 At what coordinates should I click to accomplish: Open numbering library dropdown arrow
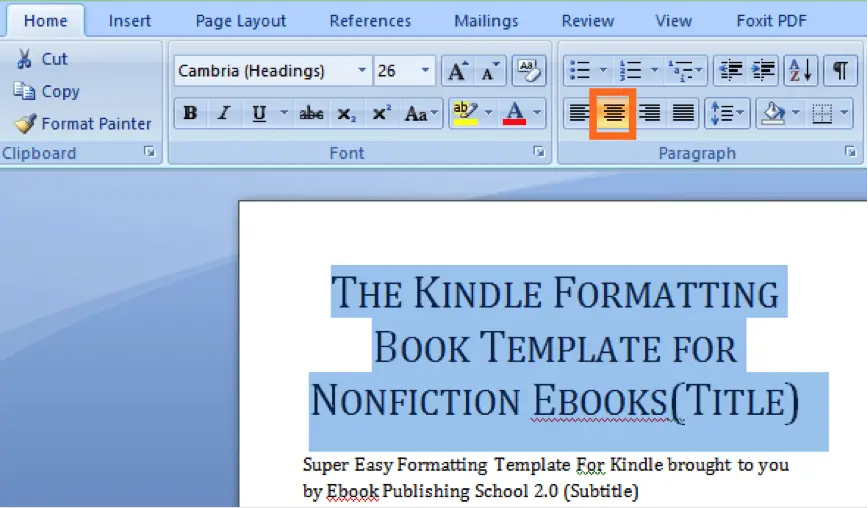[654, 71]
